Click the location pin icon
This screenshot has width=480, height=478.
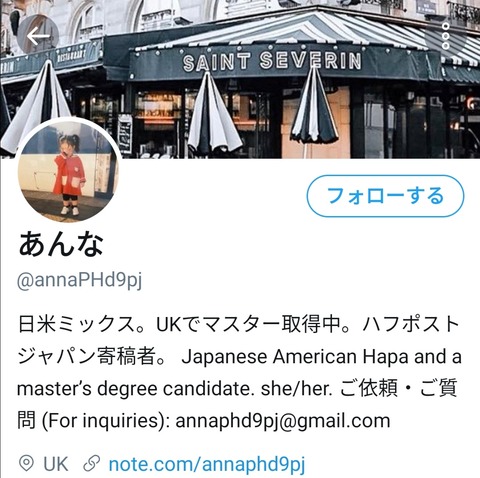pos(26,463)
